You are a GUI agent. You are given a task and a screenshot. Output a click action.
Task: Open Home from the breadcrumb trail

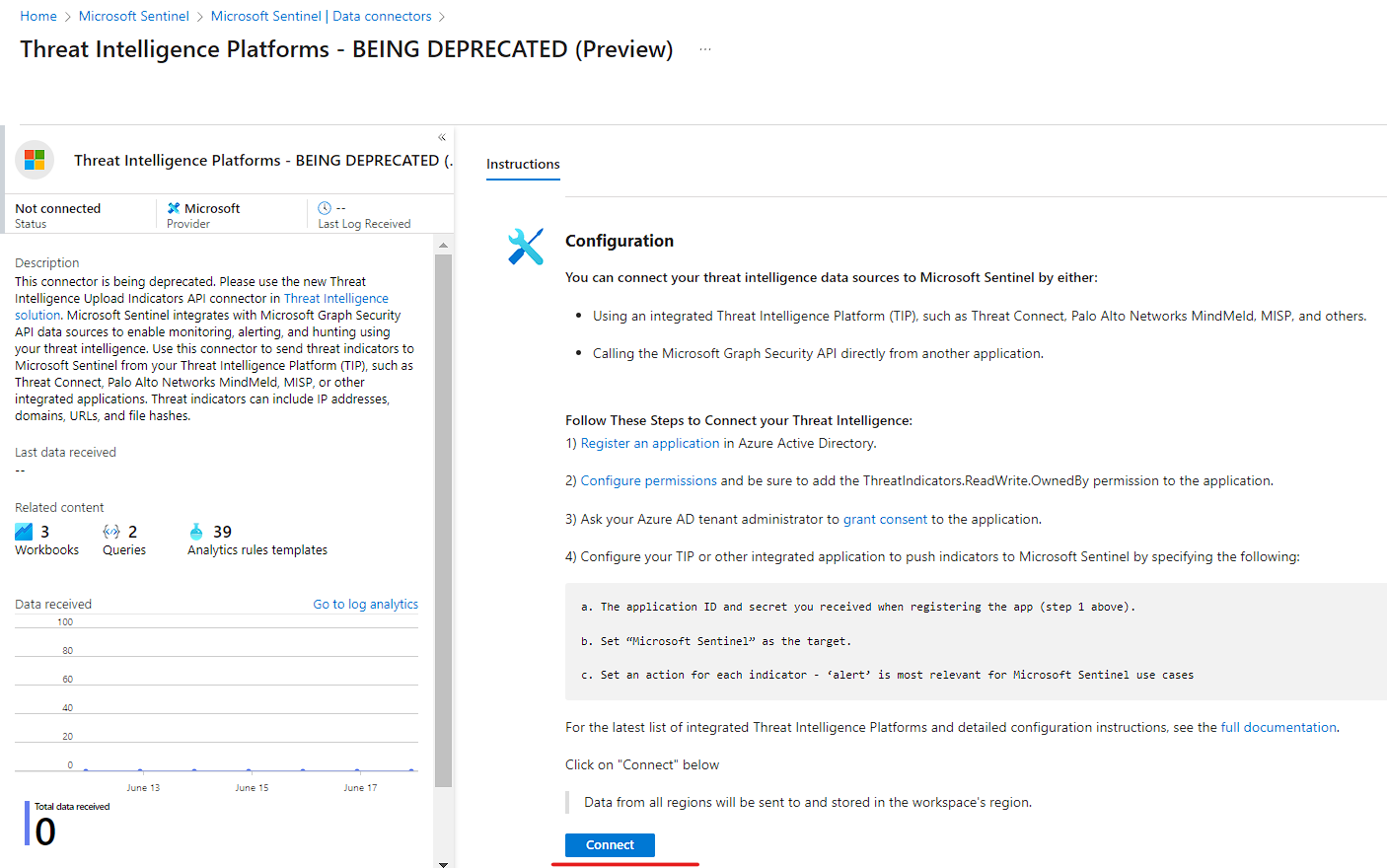pos(38,16)
